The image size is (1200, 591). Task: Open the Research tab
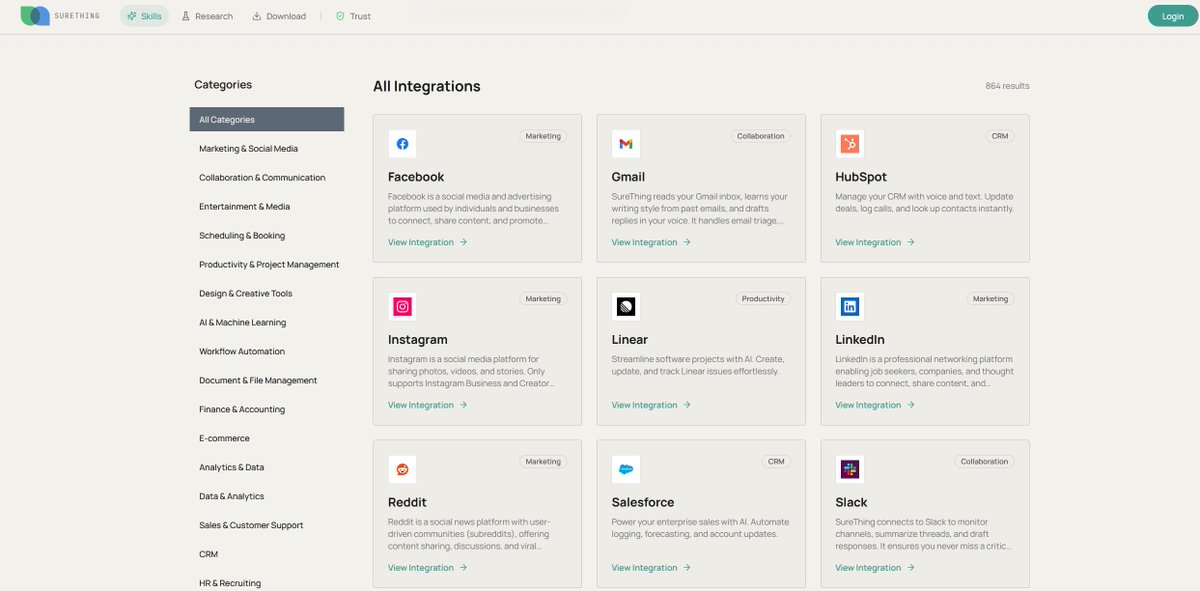pyautogui.click(x=207, y=16)
